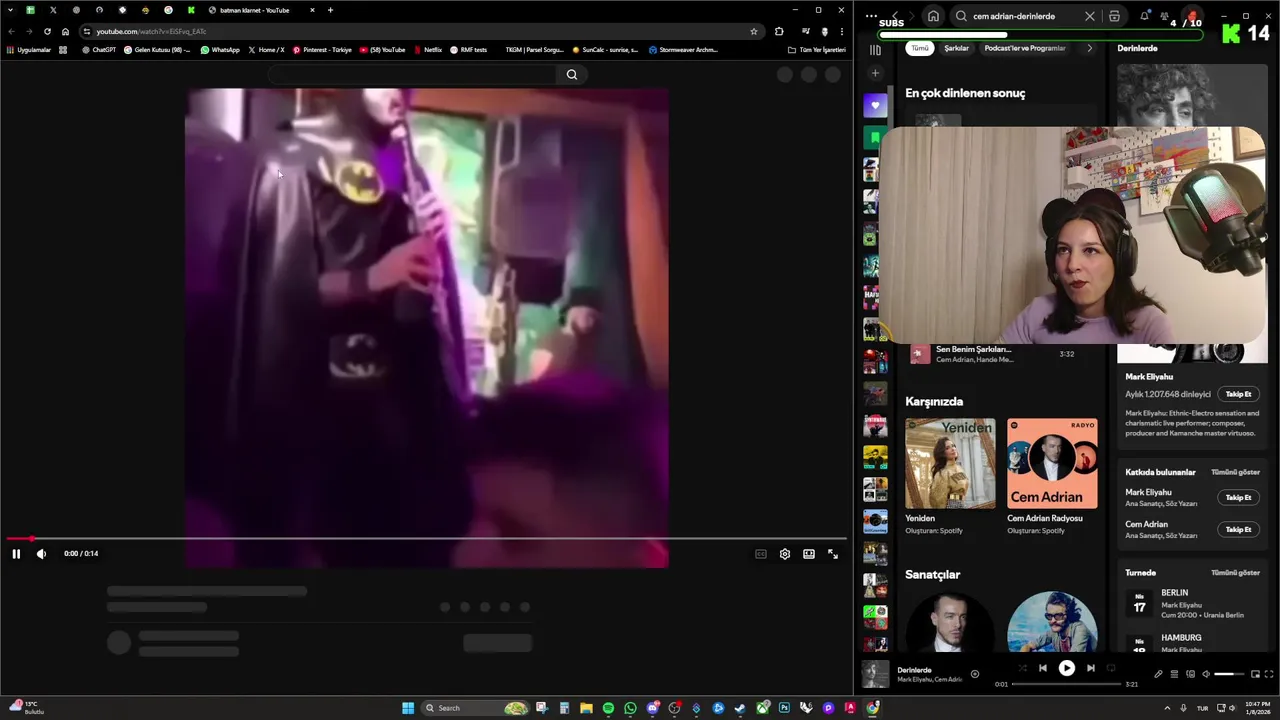Open a new Chrome tab

coord(330,10)
